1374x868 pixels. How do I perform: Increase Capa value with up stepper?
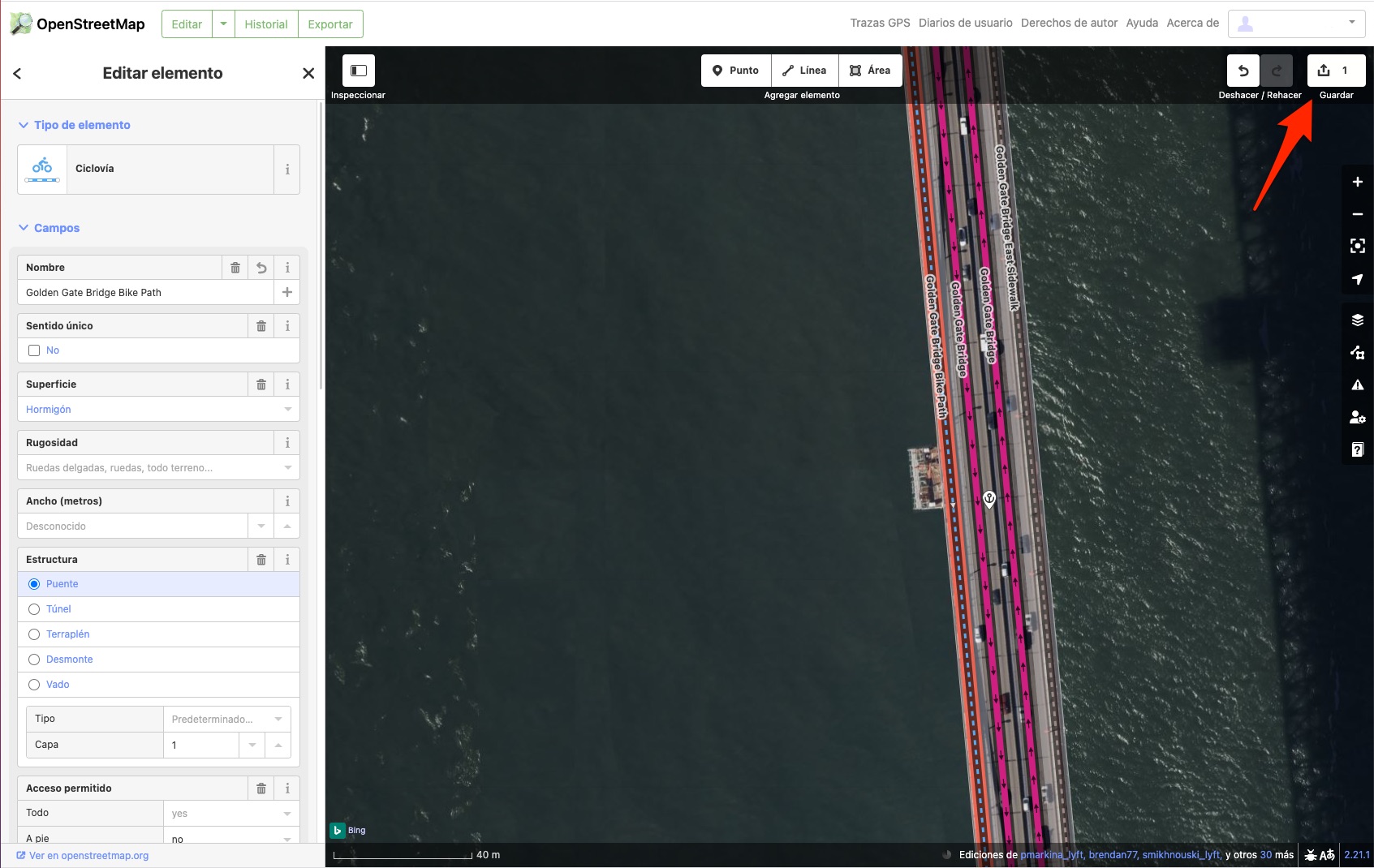coord(278,745)
